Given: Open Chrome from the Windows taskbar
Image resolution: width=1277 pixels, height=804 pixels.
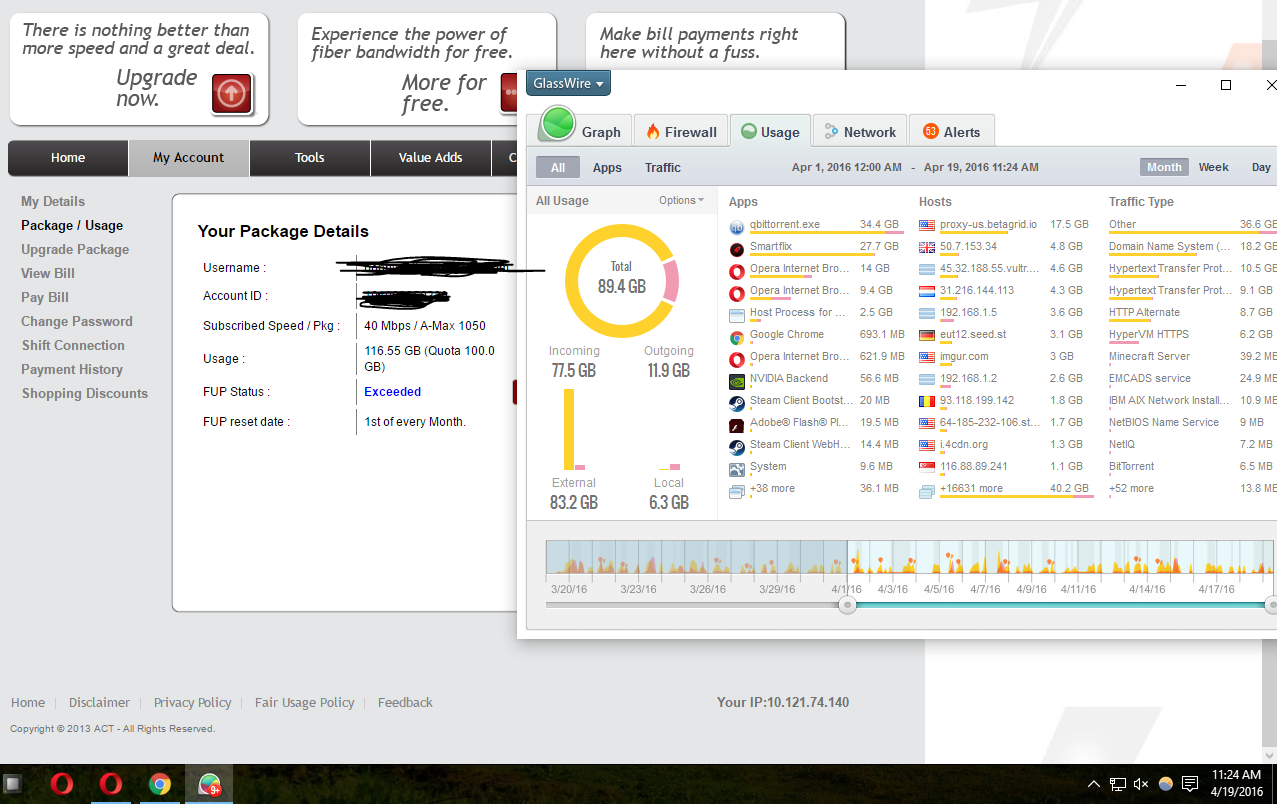Looking at the screenshot, I should click(x=160, y=784).
